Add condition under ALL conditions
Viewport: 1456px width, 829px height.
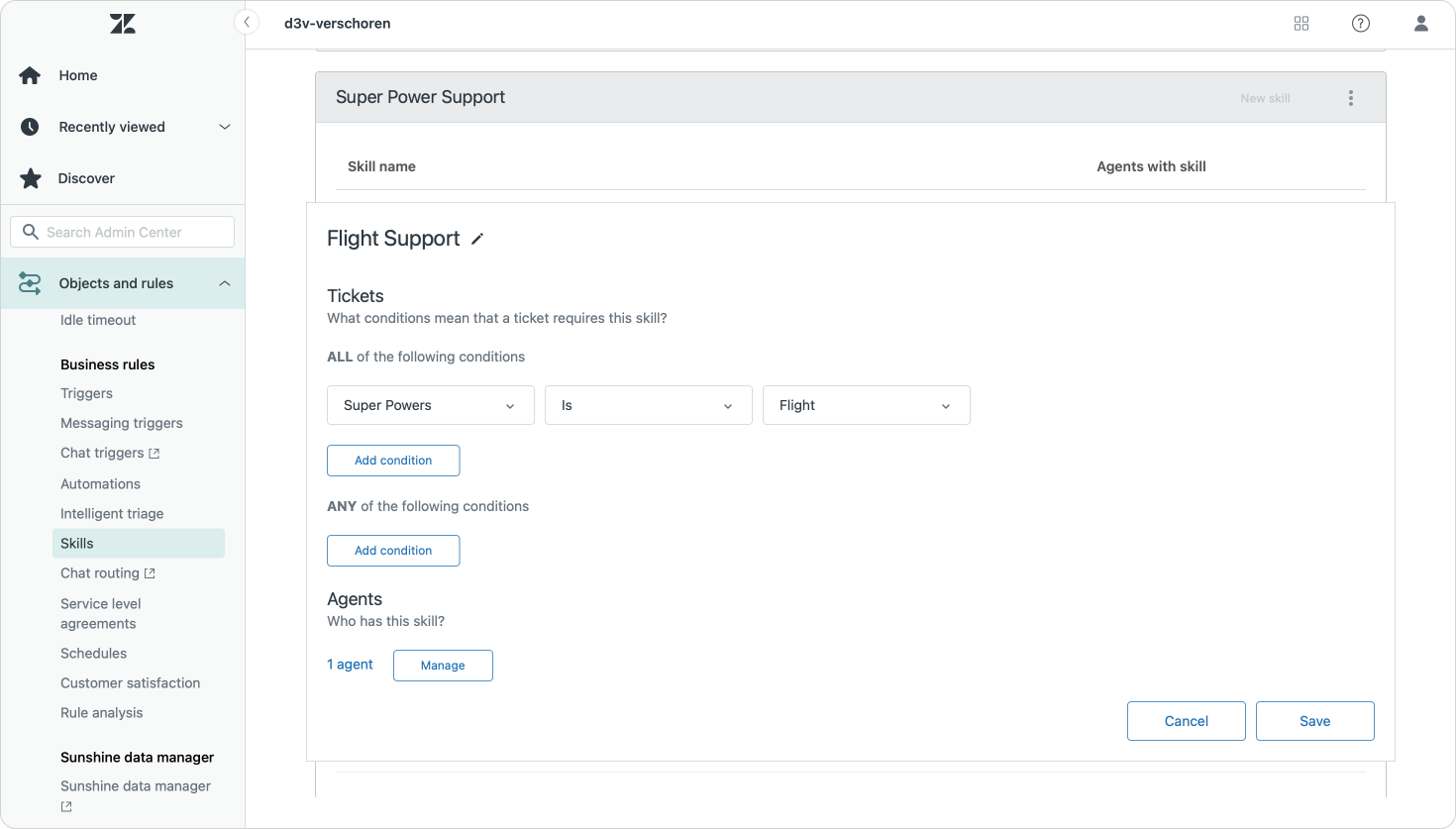coord(393,461)
